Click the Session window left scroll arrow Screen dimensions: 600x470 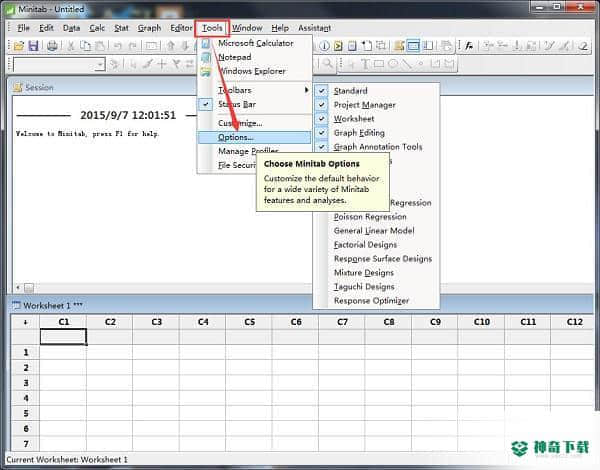pyautogui.click(x=18, y=287)
